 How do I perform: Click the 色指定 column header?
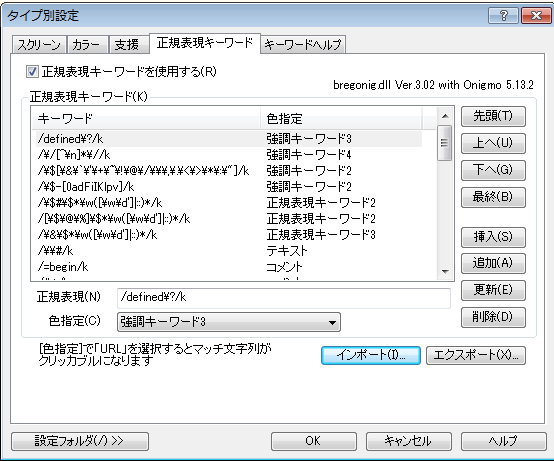[x=341, y=119]
